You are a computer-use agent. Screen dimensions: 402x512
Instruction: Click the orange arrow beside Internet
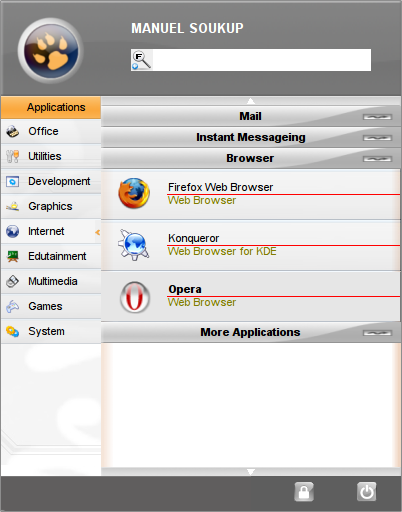(x=98, y=232)
